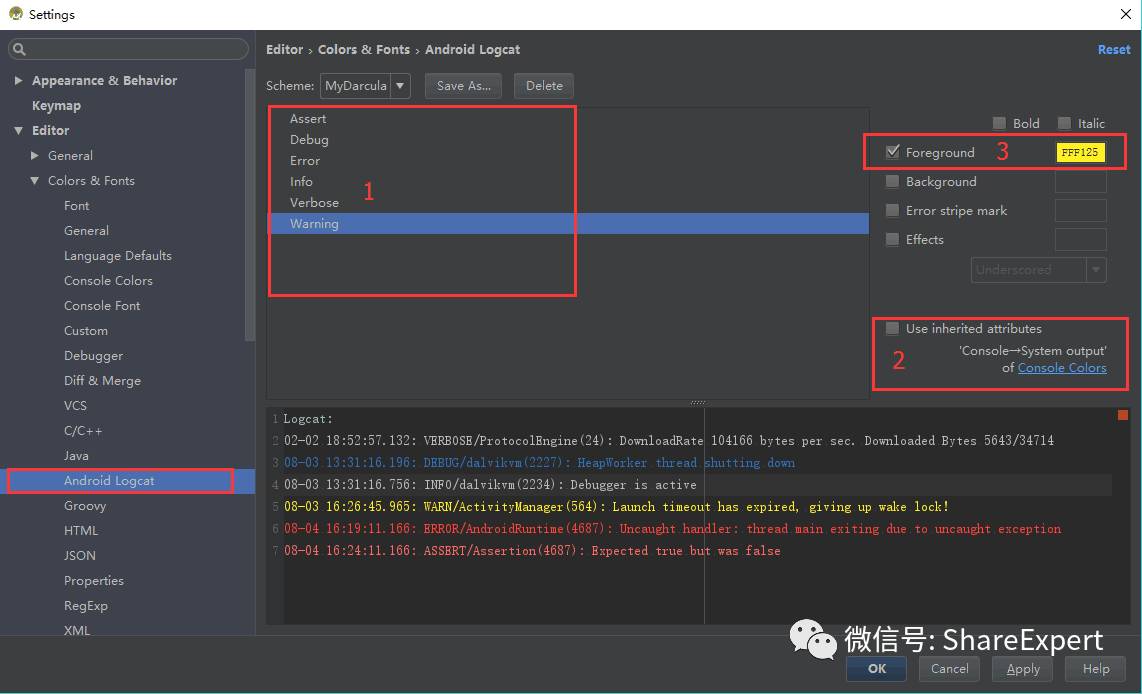Enable the Error stripe mark checkbox
The width and height of the screenshot is (1142, 694).
click(892, 210)
